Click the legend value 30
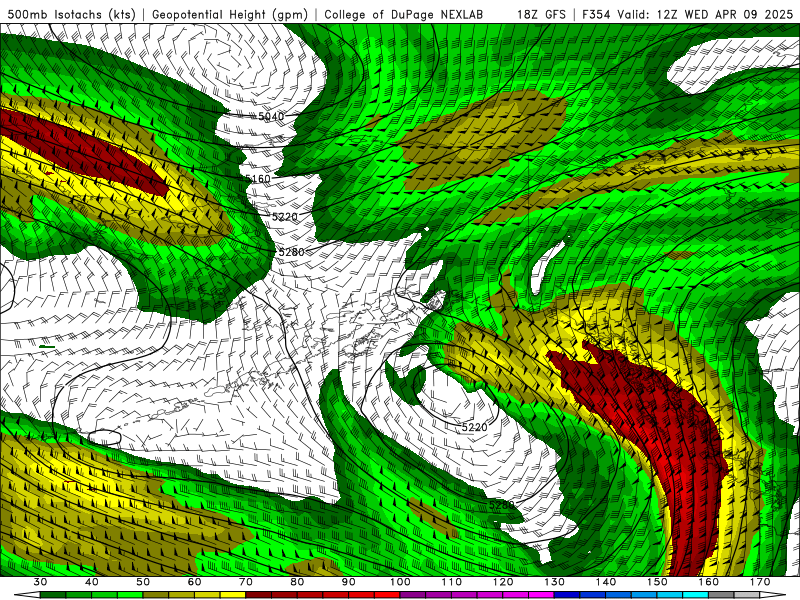Viewport: 800px width, 600px height. (40, 582)
